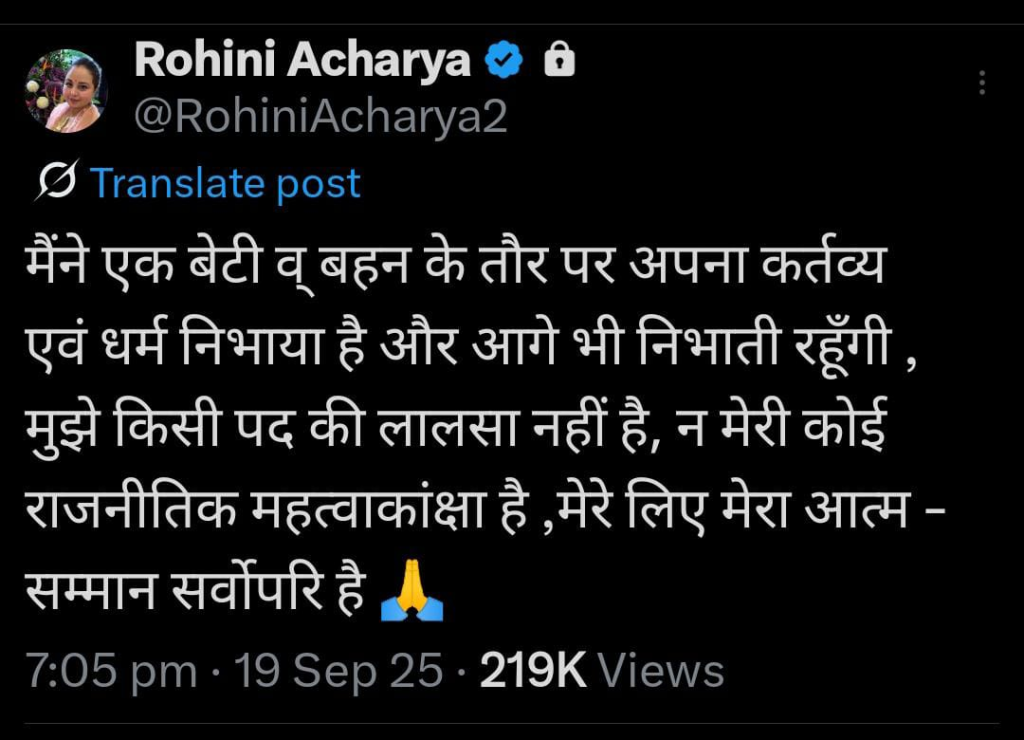Click the 219K view count
Screen dimensions: 1024x740
[x=533, y=671]
